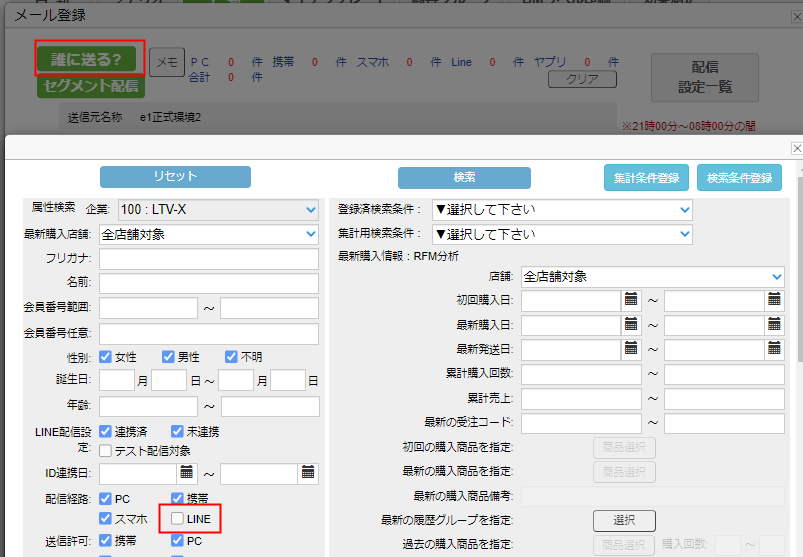The image size is (803, 557).
Task: Expand the 登録済検索条件 dropdown
Action: click(x=561, y=209)
